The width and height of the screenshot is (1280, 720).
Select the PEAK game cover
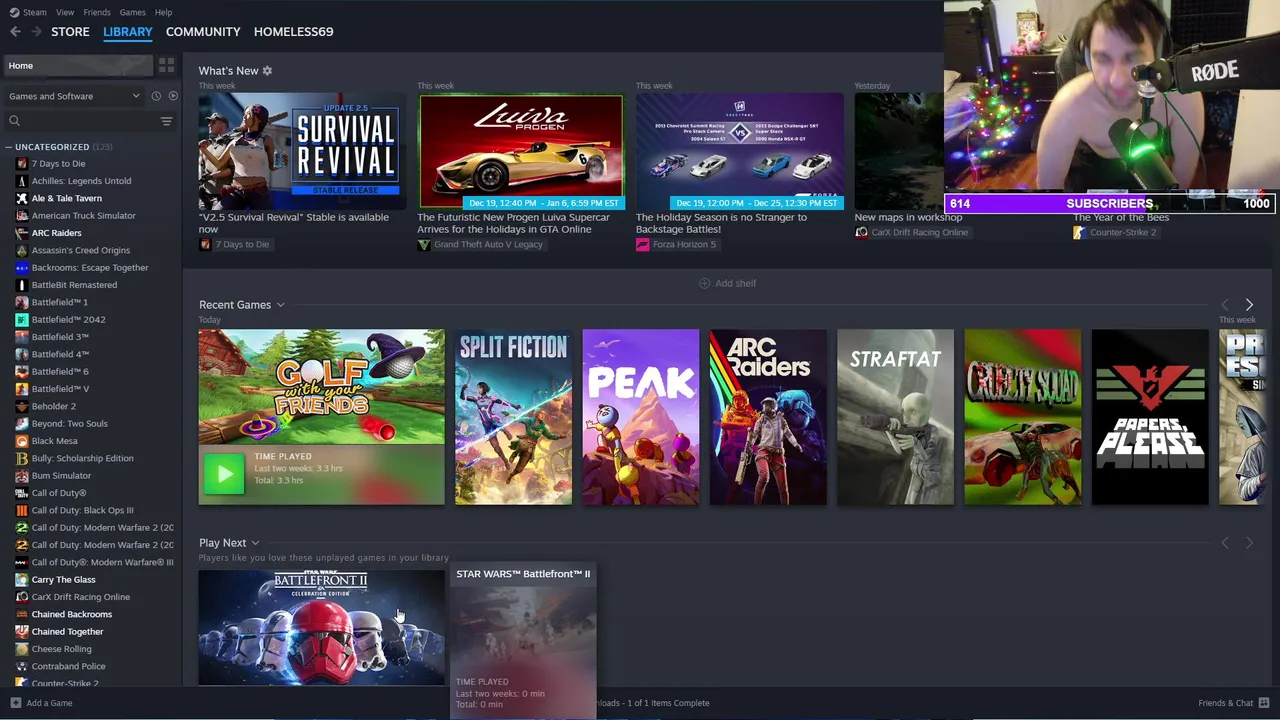click(641, 417)
